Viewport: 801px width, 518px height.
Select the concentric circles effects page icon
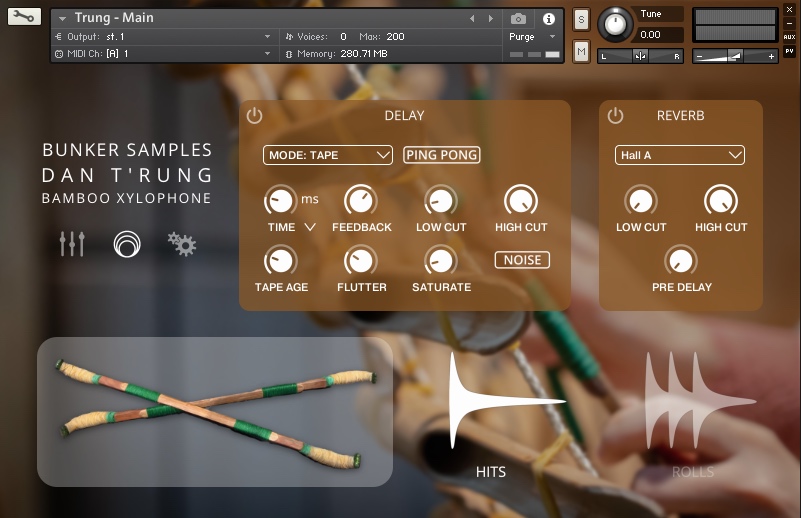127,243
